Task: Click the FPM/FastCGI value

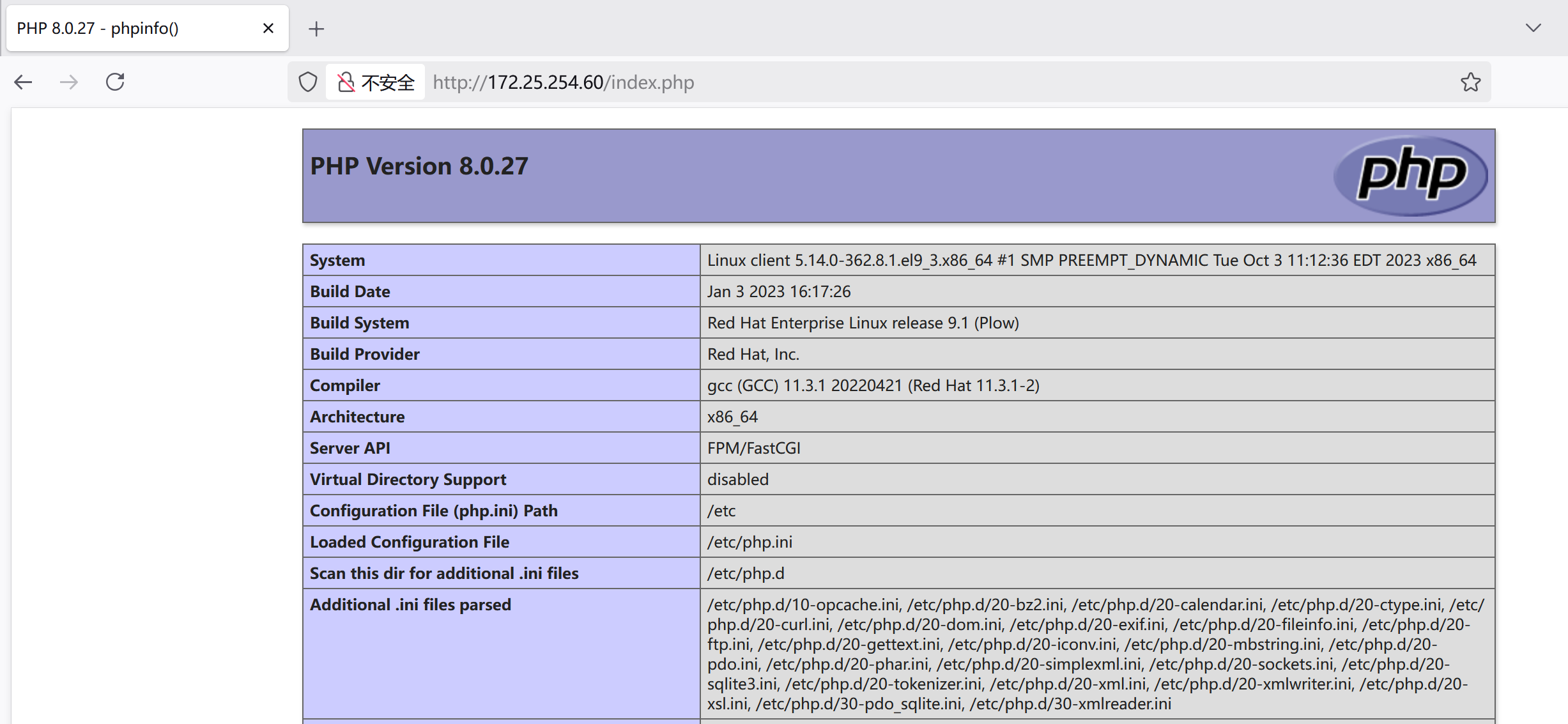Action: [x=754, y=448]
